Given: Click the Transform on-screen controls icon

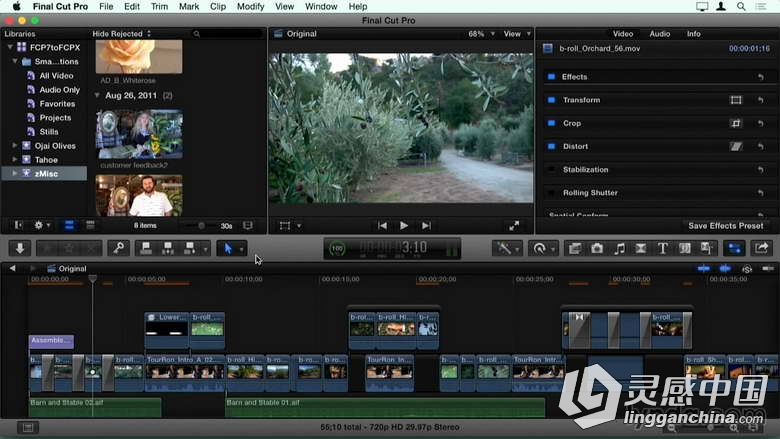Looking at the screenshot, I should pyautogui.click(x=736, y=100).
